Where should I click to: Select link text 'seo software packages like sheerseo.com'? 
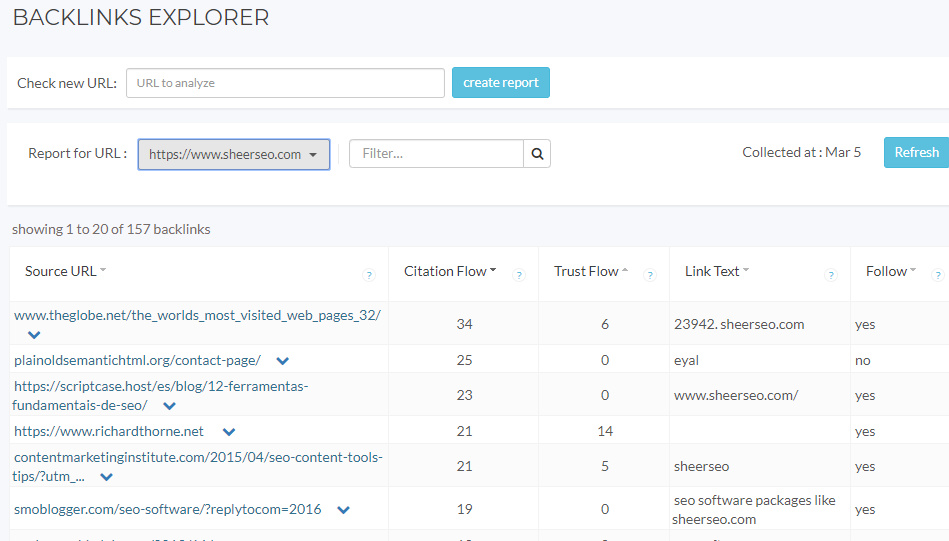point(754,510)
